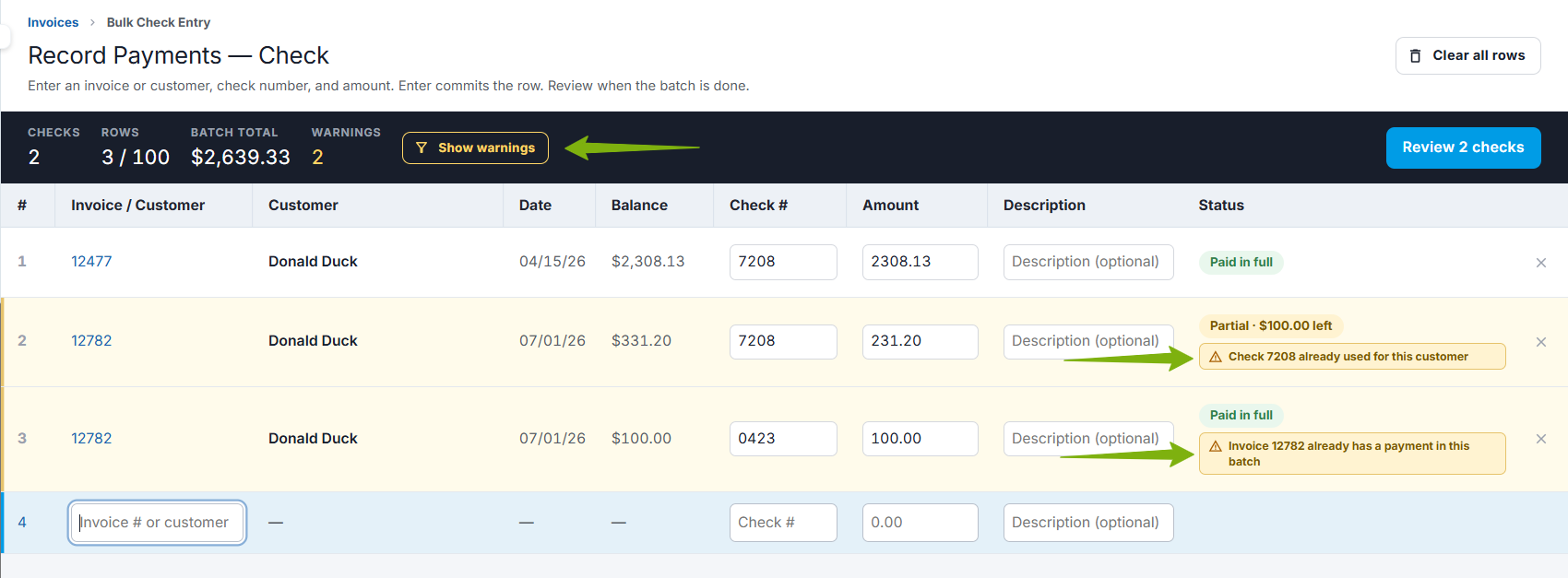The image size is (1568, 578).
Task: Click Description field in row 4
Action: [1088, 523]
